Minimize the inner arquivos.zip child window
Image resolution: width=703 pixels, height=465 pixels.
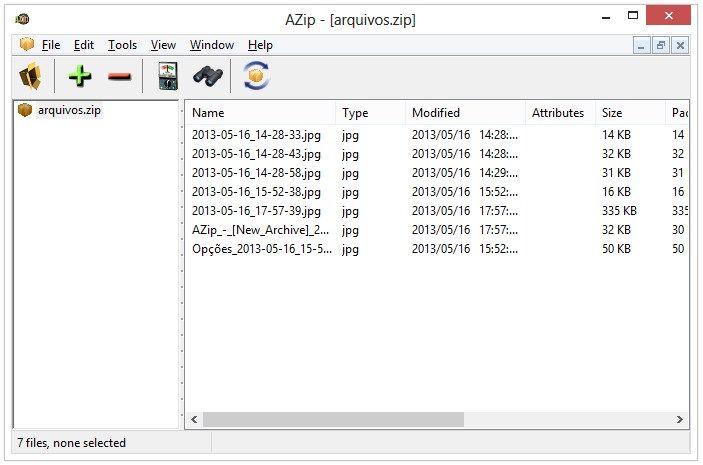pyautogui.click(x=641, y=46)
